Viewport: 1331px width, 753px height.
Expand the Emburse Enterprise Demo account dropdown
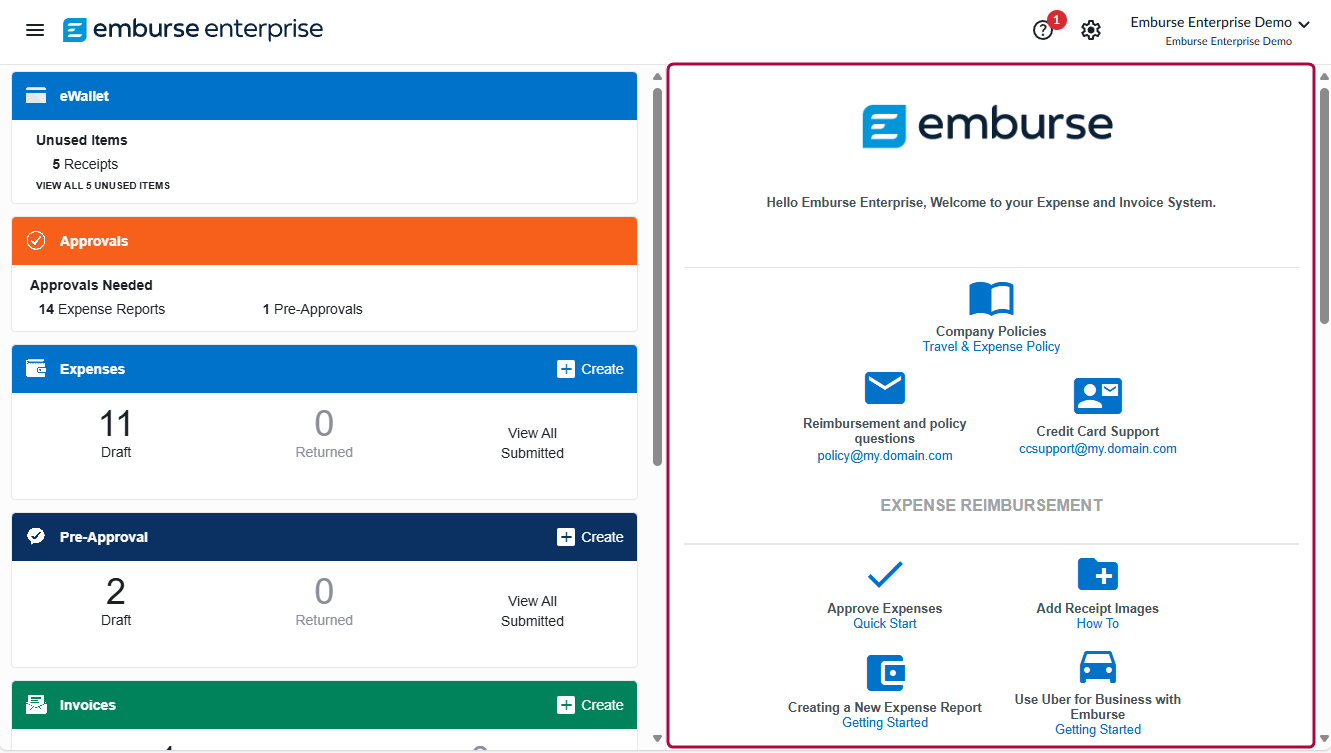pos(1219,23)
